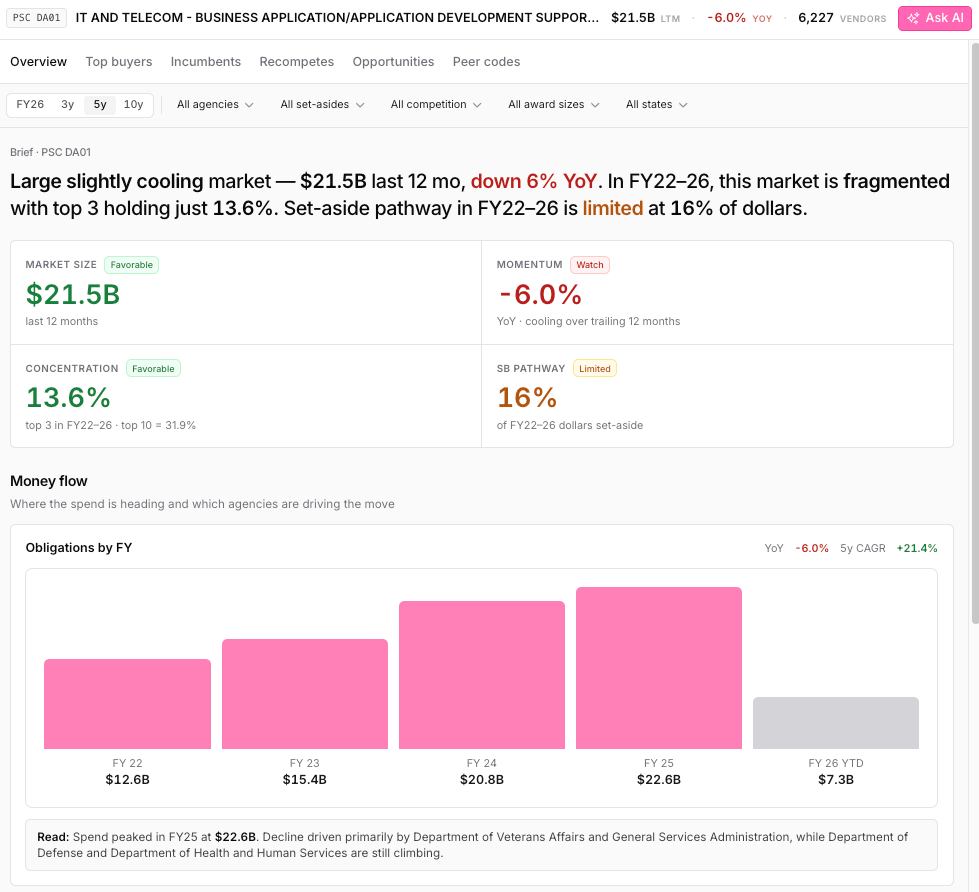Viewport: 979px width, 892px height.
Task: Click the $12.6B label under FY 22
Action: (x=127, y=780)
